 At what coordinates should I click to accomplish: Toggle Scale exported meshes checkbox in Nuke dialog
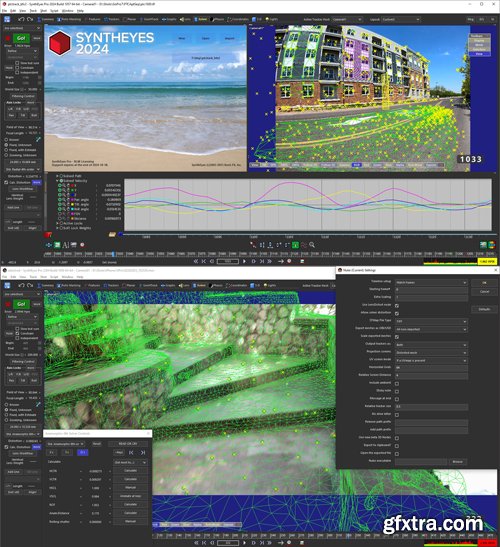pyautogui.click(x=397, y=337)
